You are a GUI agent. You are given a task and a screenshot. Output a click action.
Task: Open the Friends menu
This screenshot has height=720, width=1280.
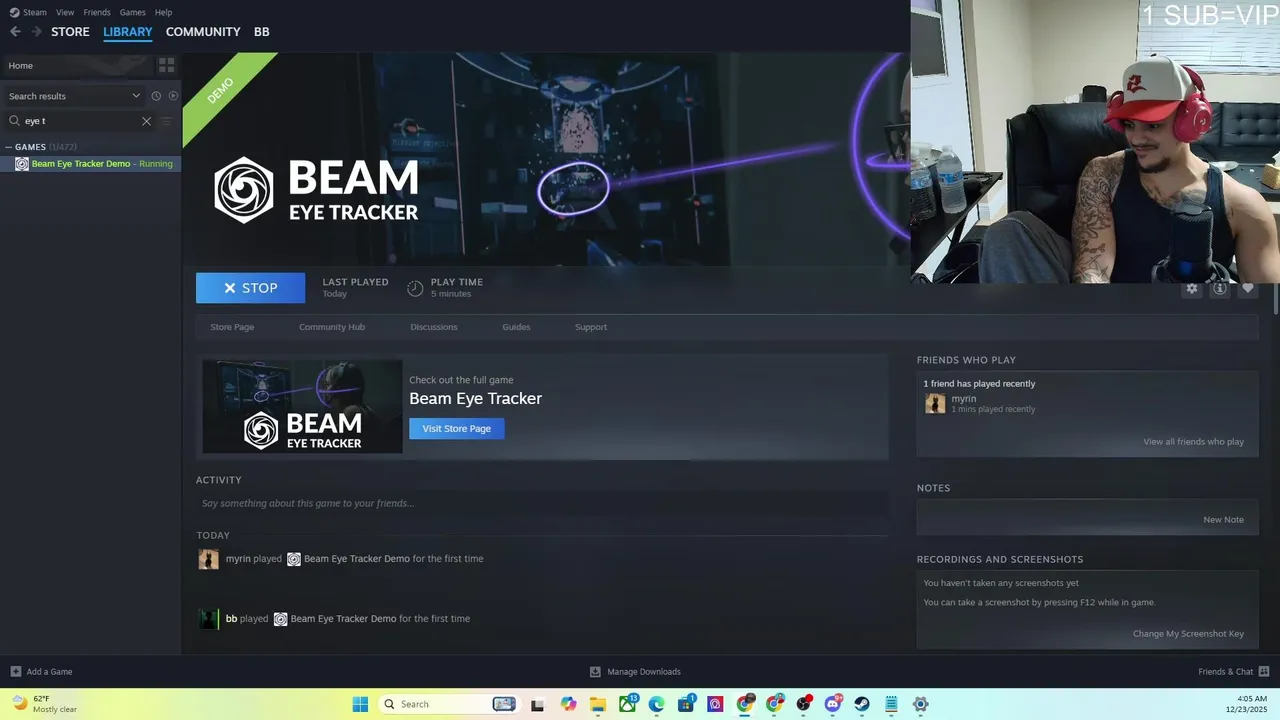point(97,12)
